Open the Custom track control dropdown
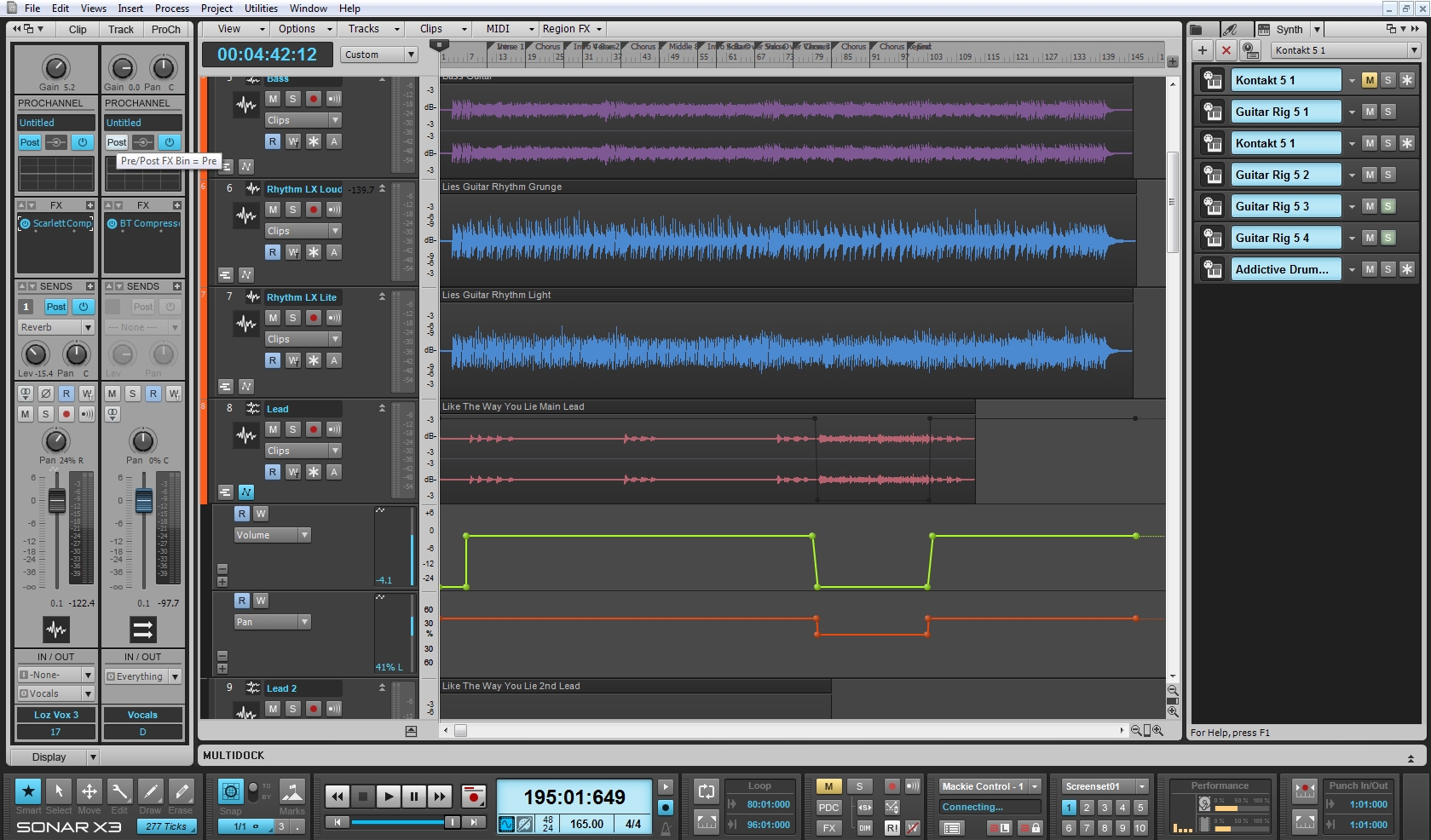This screenshot has height=840, width=1431. coord(379,55)
